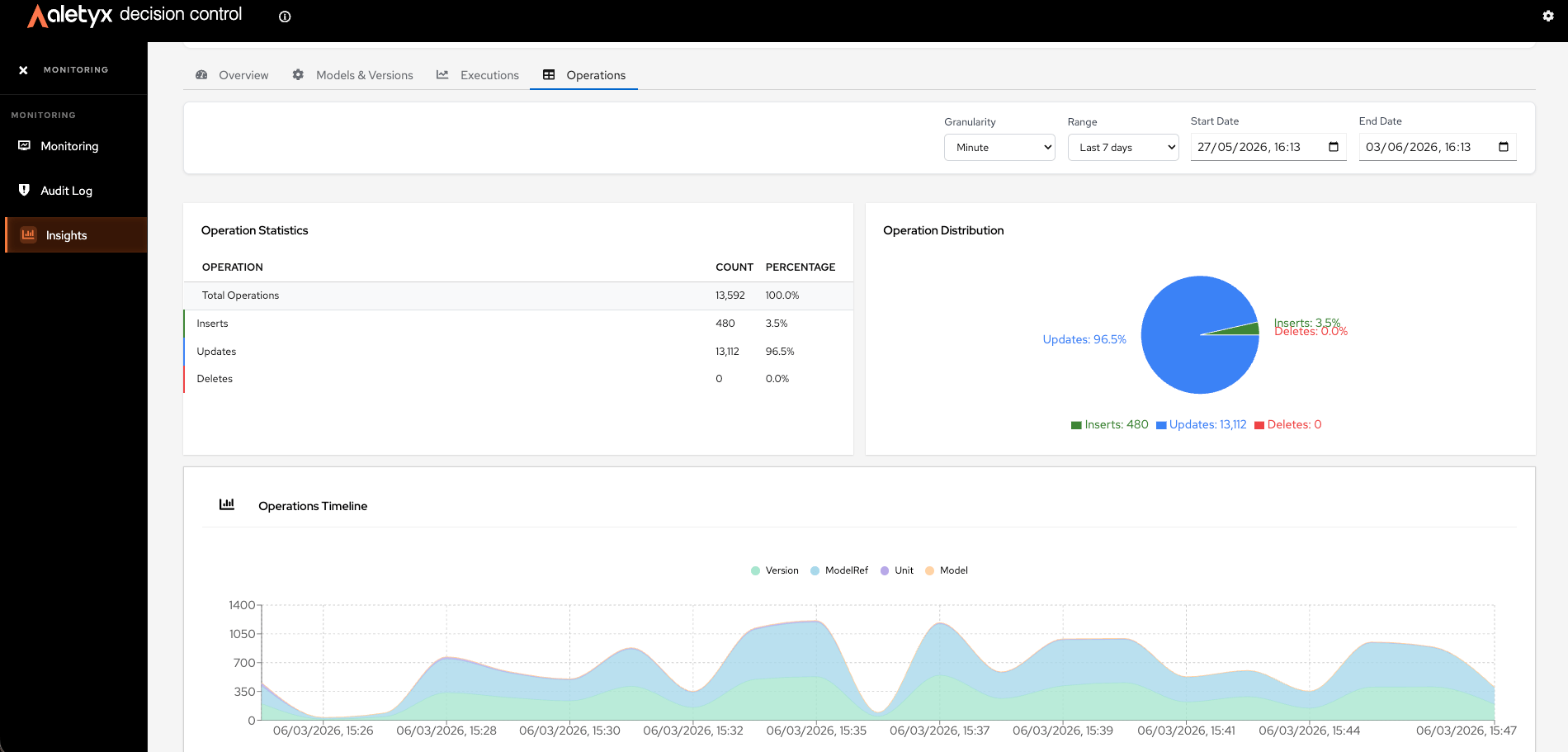Click the Deletes row in Operation Statistics
1568x752 pixels.
click(518, 379)
